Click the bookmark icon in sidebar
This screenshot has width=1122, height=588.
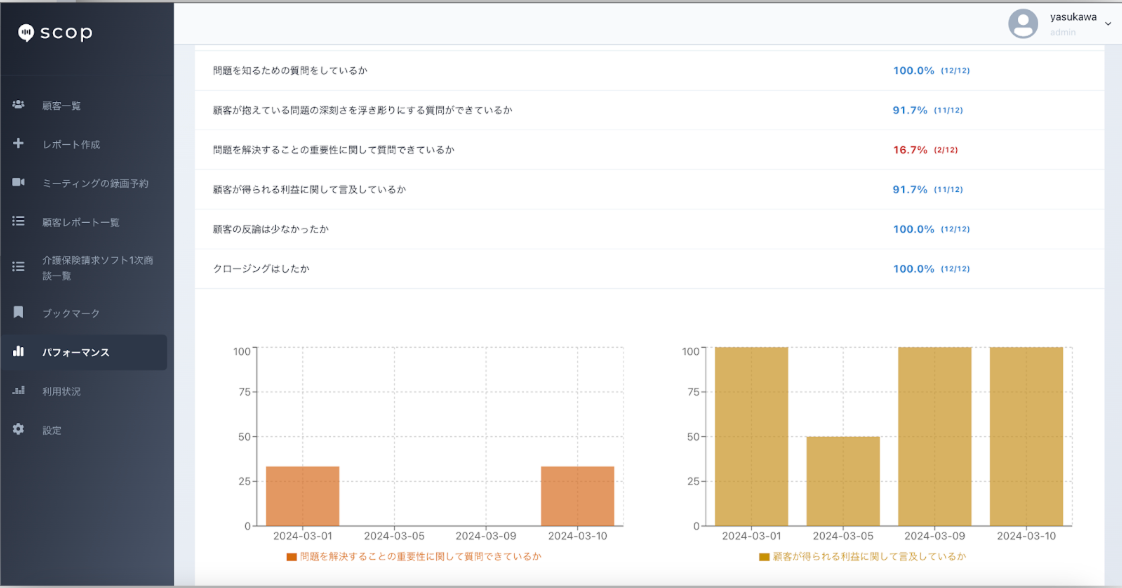click(x=18, y=313)
